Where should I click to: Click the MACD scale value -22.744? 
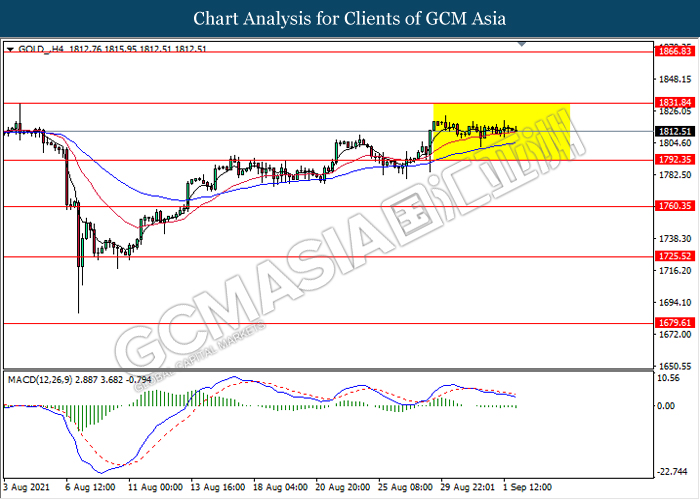pos(671,472)
